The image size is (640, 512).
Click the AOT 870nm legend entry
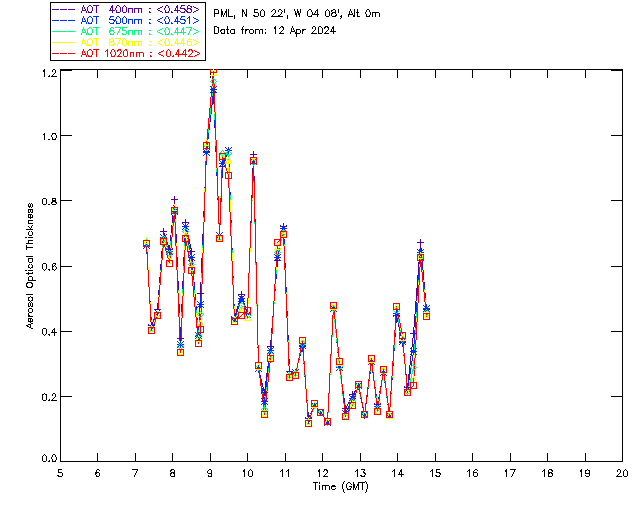point(127,42)
